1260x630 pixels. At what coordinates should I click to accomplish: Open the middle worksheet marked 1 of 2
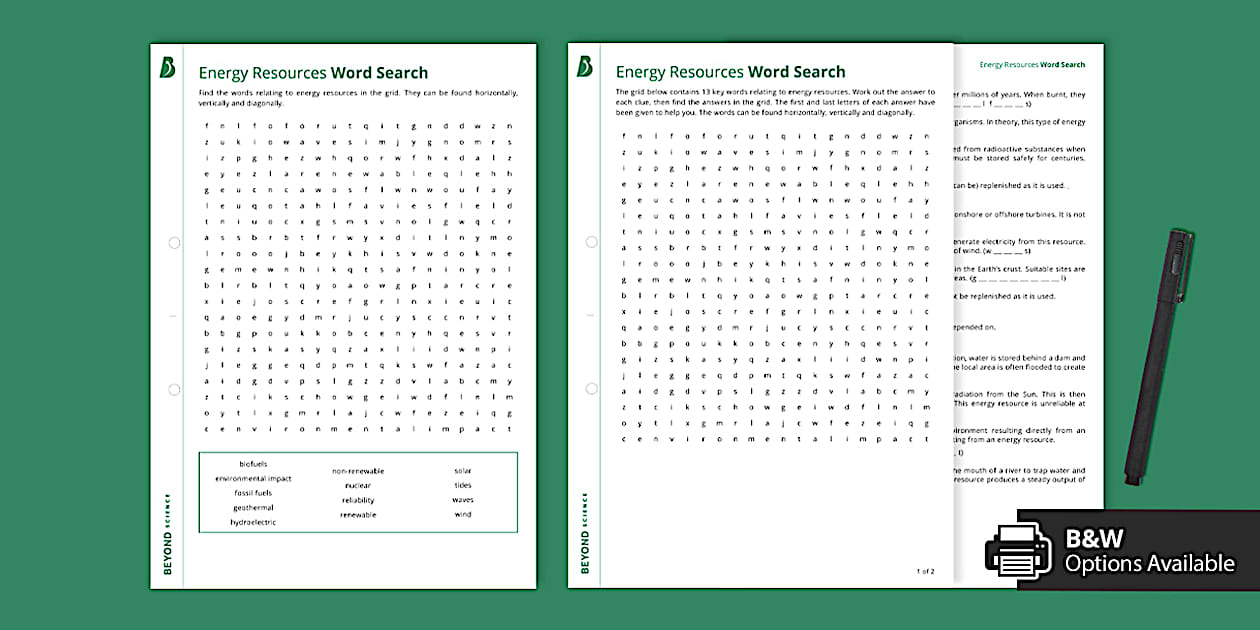[760, 316]
